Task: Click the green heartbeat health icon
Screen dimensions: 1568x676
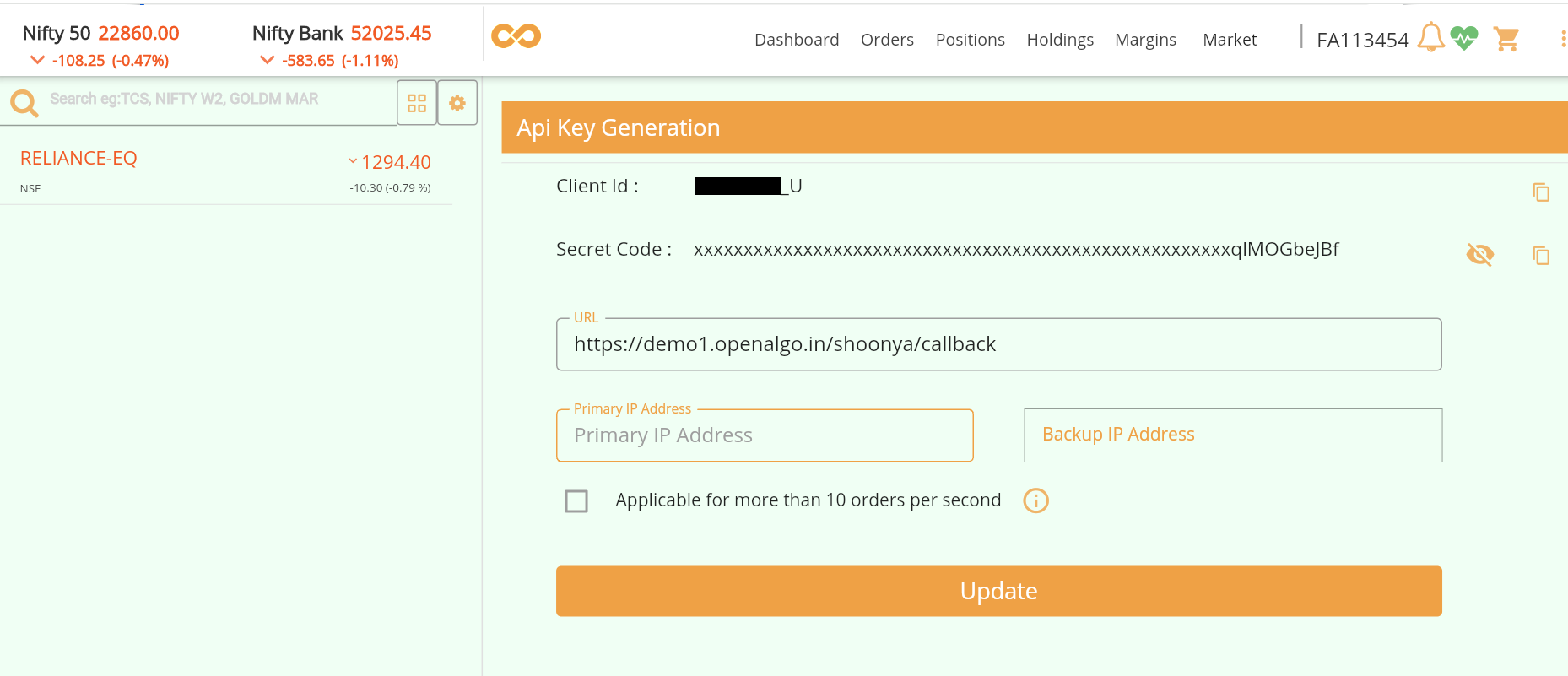Action: (1464, 38)
